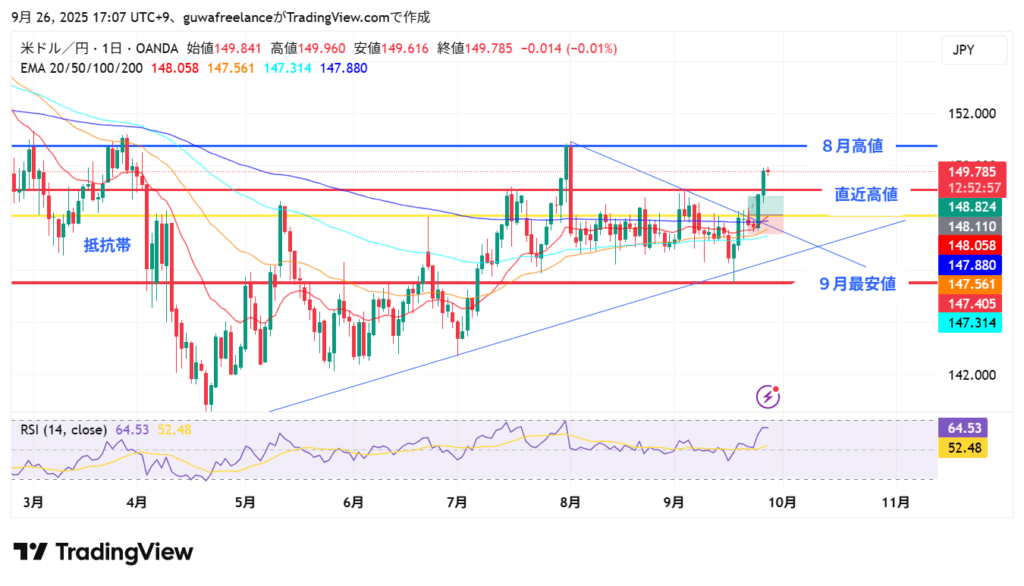Select the 直近高値 text annotation
Viewport: 1024px width, 586px height.
click(x=866, y=194)
